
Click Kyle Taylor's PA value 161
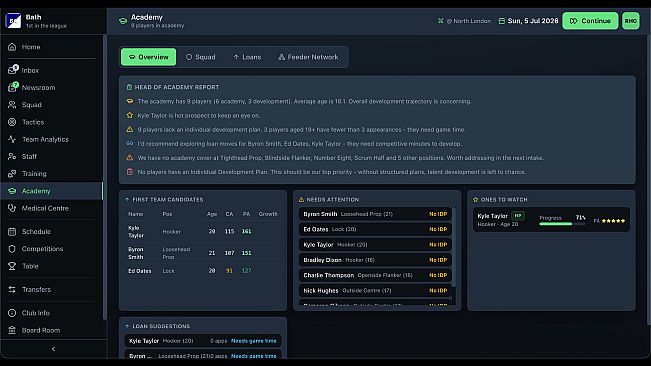tap(246, 232)
